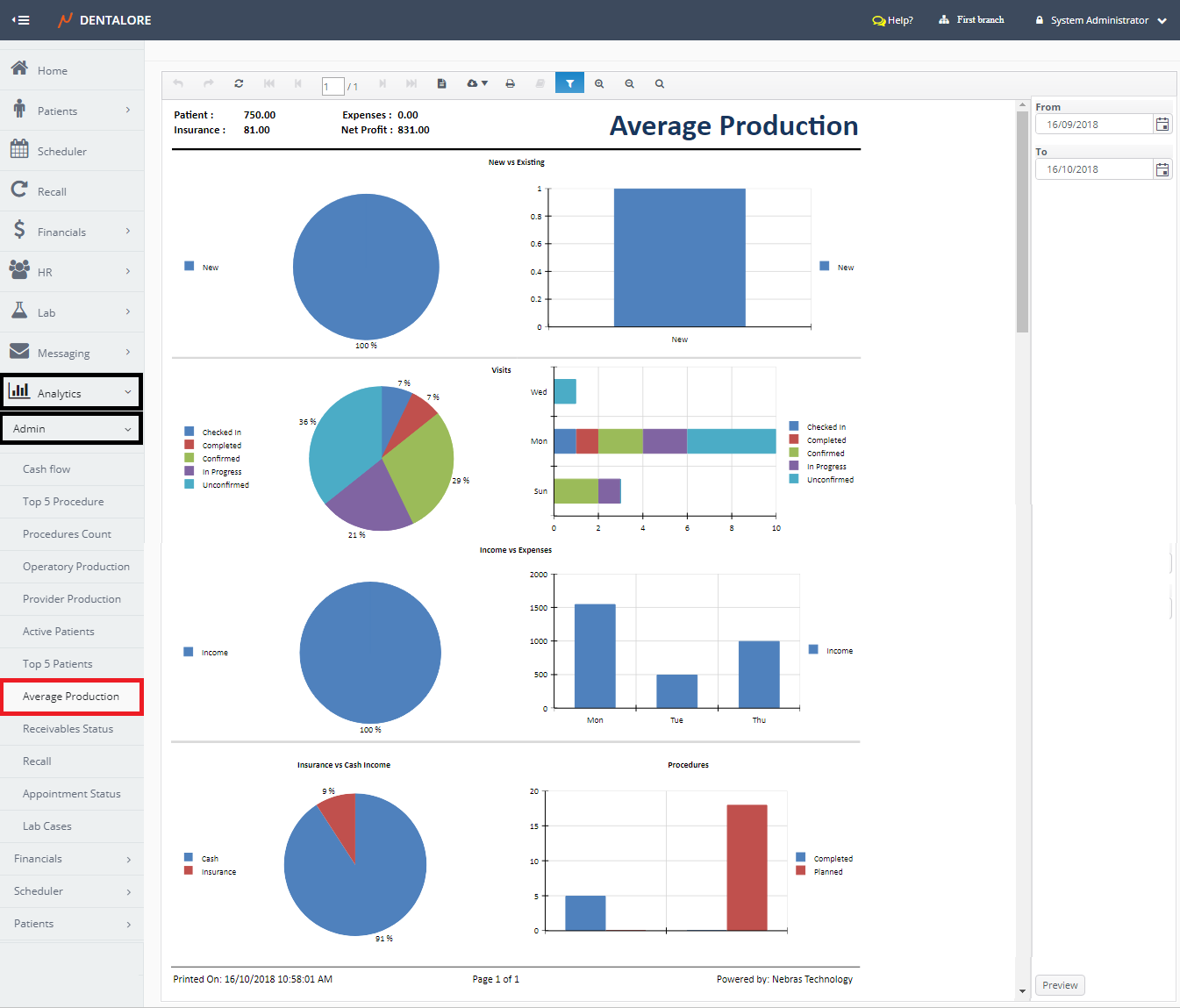This screenshot has height=1008, width=1180.
Task: Click the report vertical scrollbar thumb
Action: click(x=1022, y=219)
